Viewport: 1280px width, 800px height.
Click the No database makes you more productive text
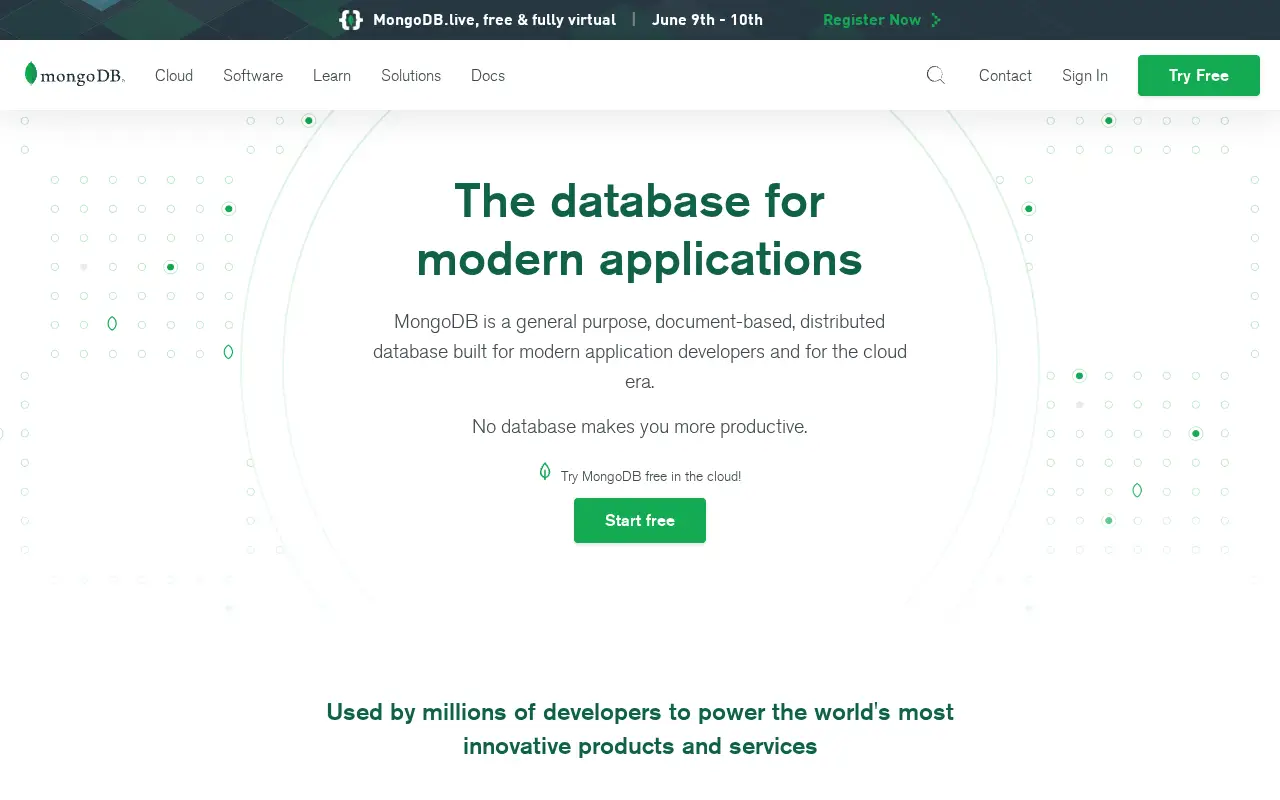(x=640, y=427)
